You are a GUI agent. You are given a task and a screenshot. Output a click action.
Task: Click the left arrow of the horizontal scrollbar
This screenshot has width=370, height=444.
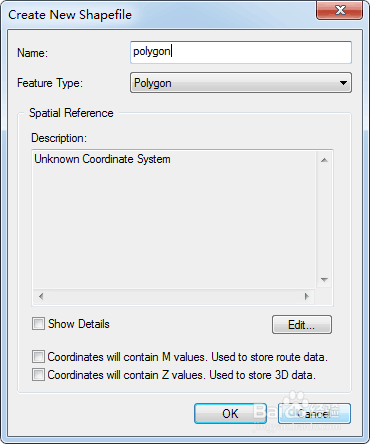[x=41, y=296]
